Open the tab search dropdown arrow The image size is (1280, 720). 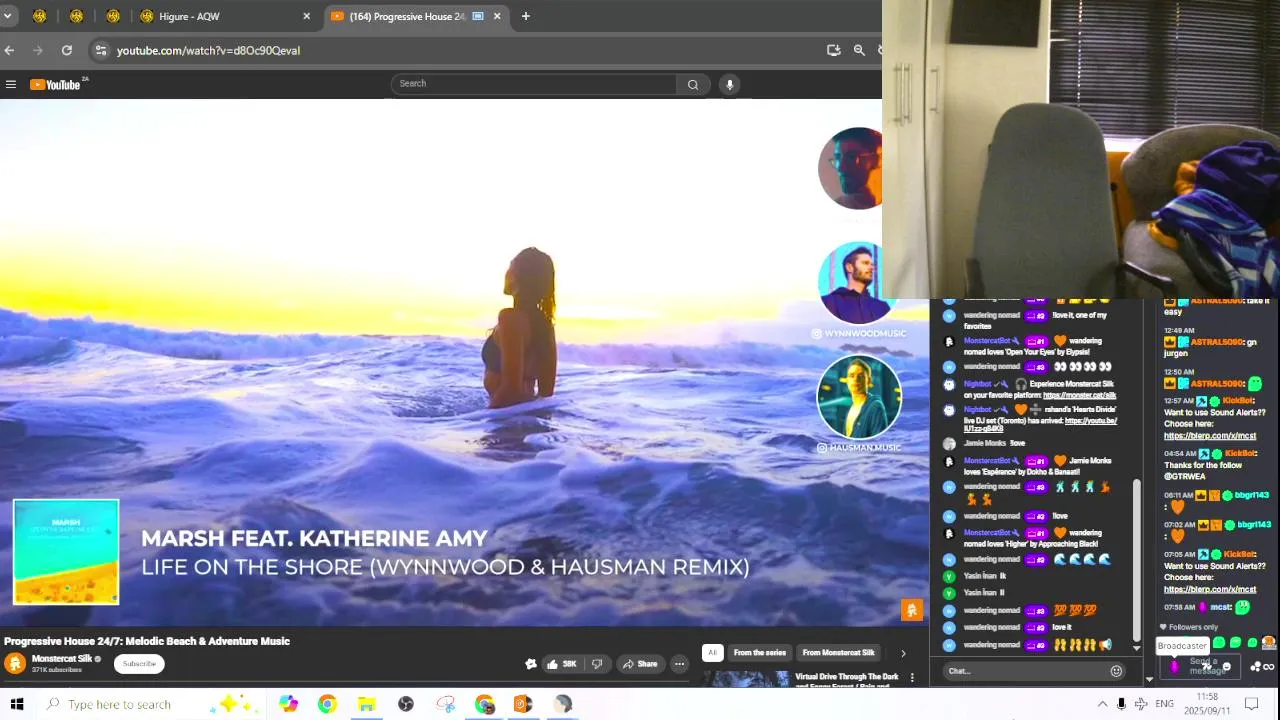pyautogui.click(x=7, y=16)
